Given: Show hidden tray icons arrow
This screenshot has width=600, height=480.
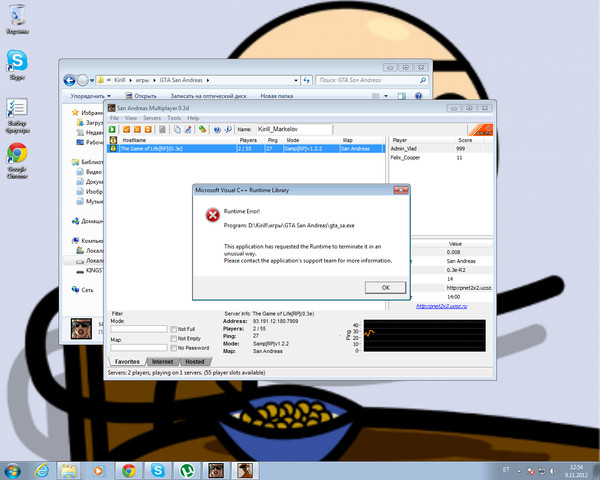Looking at the screenshot, I should [x=519, y=471].
